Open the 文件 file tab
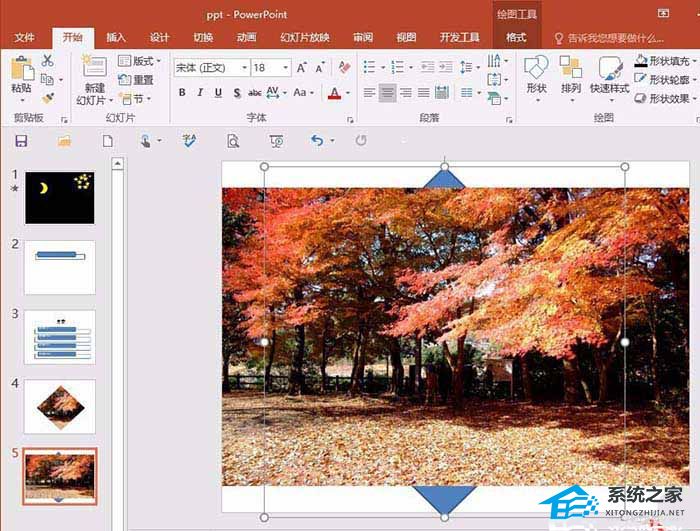 24,38
